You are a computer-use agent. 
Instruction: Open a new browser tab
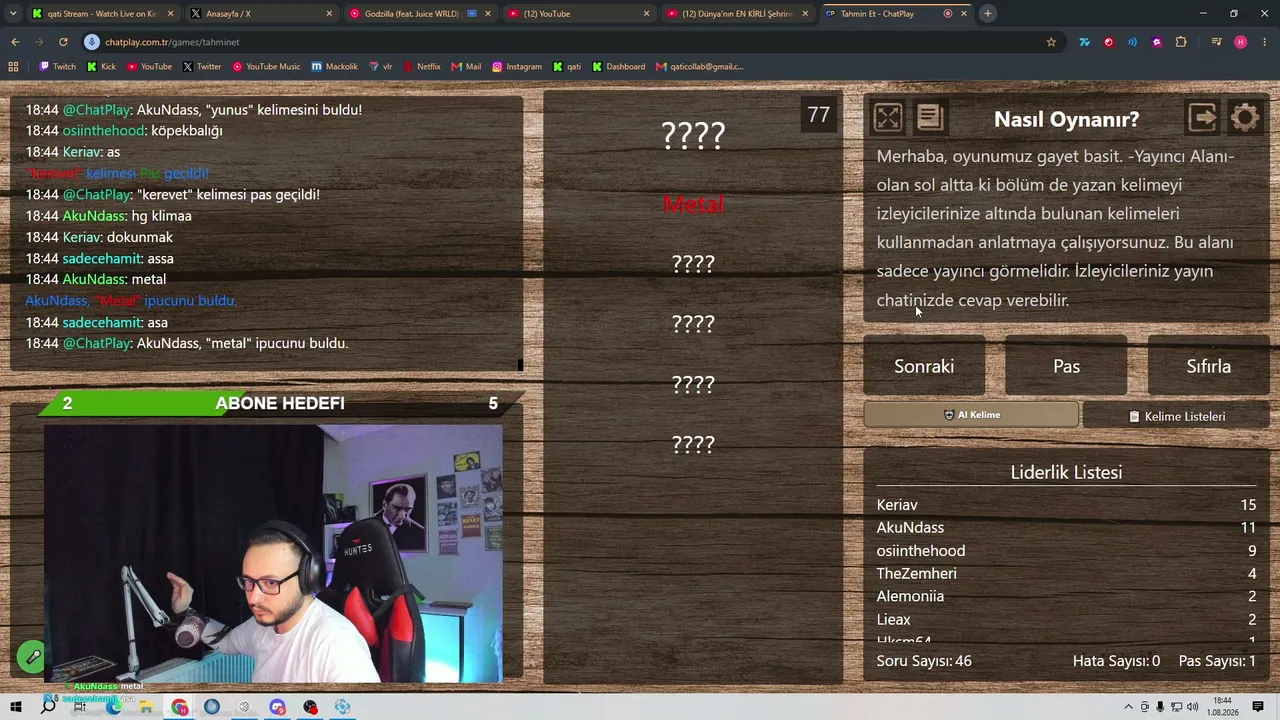(x=987, y=14)
